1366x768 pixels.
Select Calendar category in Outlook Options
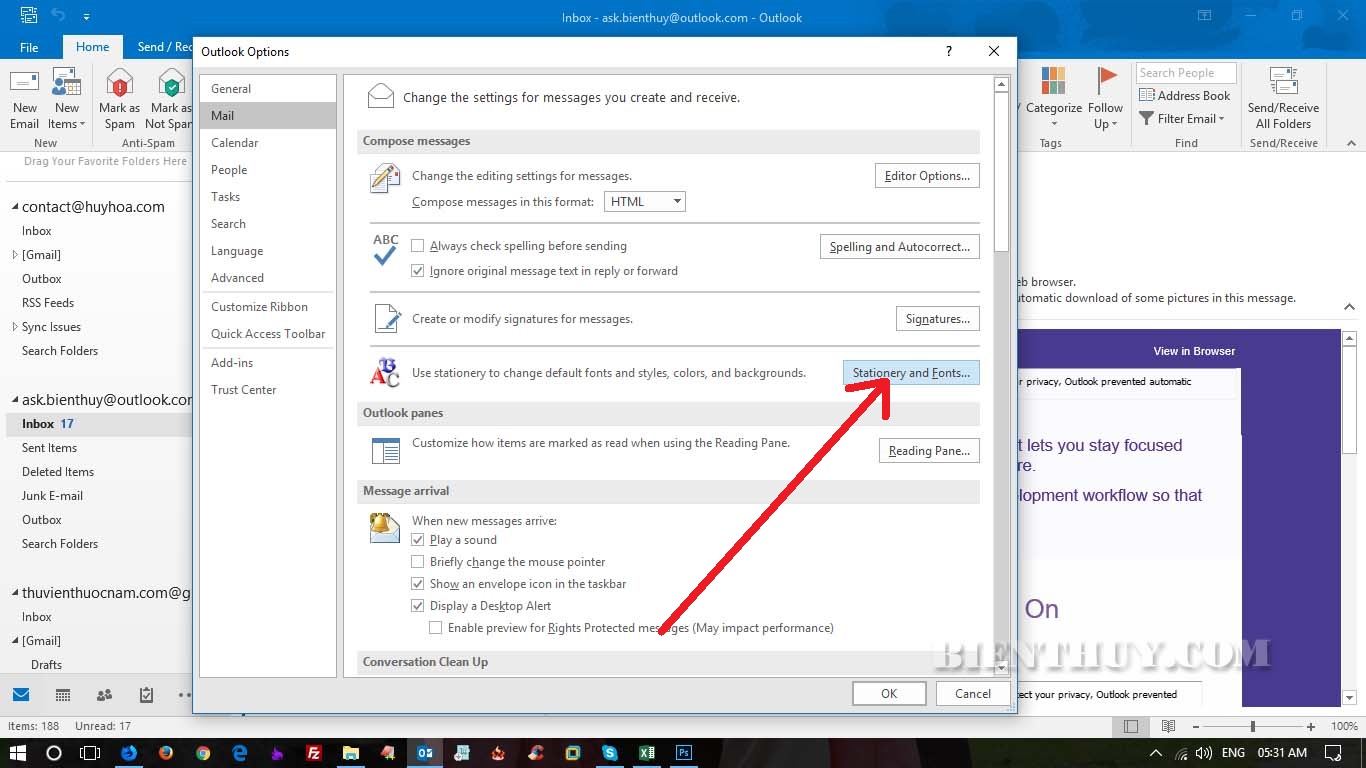268,143
